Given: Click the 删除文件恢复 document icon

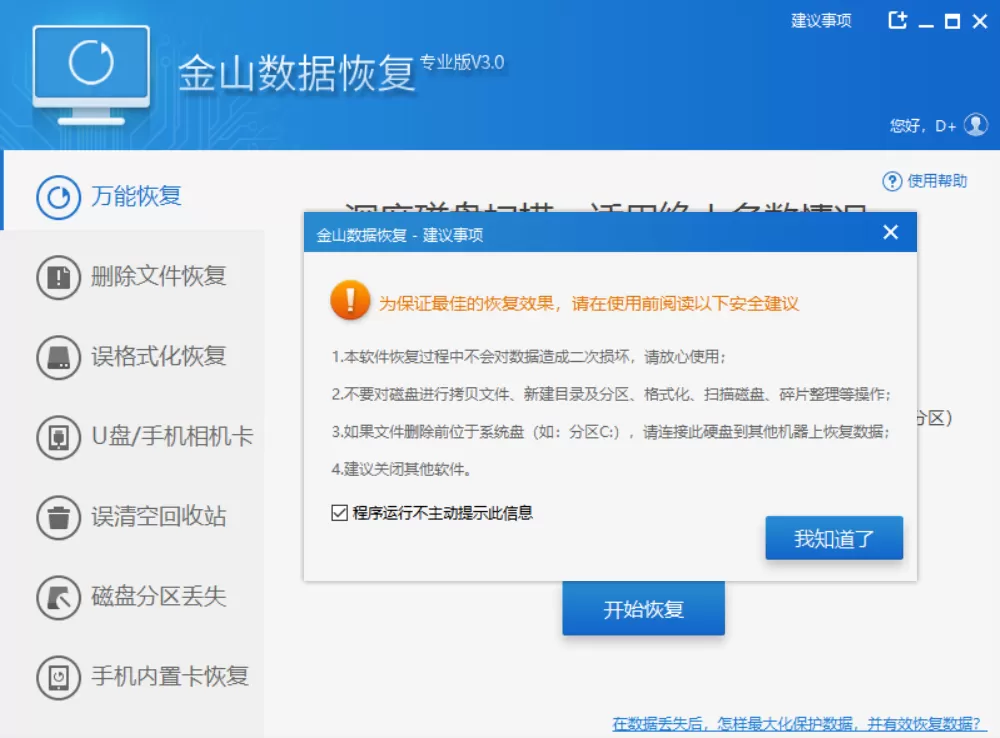Looking at the screenshot, I should [58, 277].
